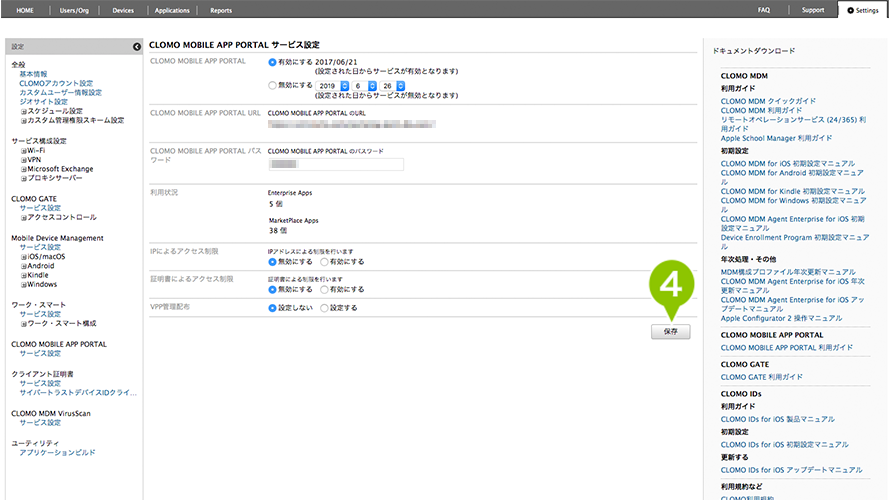Click the 保存 save button

[x=670, y=332]
